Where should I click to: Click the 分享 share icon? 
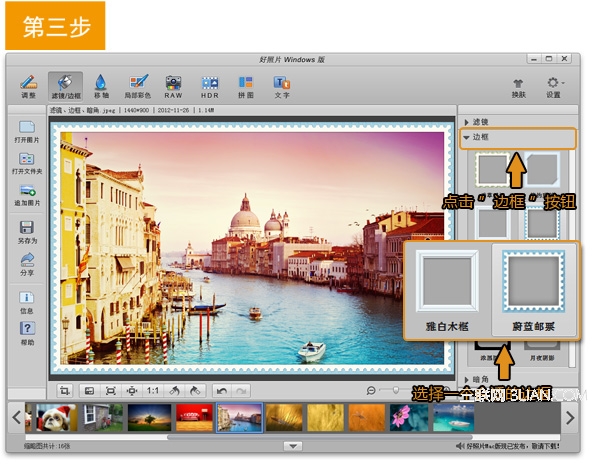click(27, 265)
